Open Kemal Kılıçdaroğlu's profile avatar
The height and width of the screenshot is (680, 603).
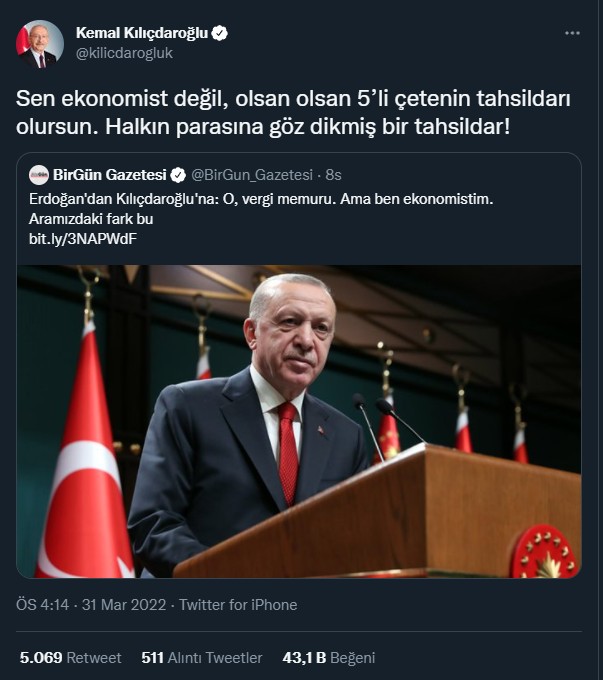[40, 43]
